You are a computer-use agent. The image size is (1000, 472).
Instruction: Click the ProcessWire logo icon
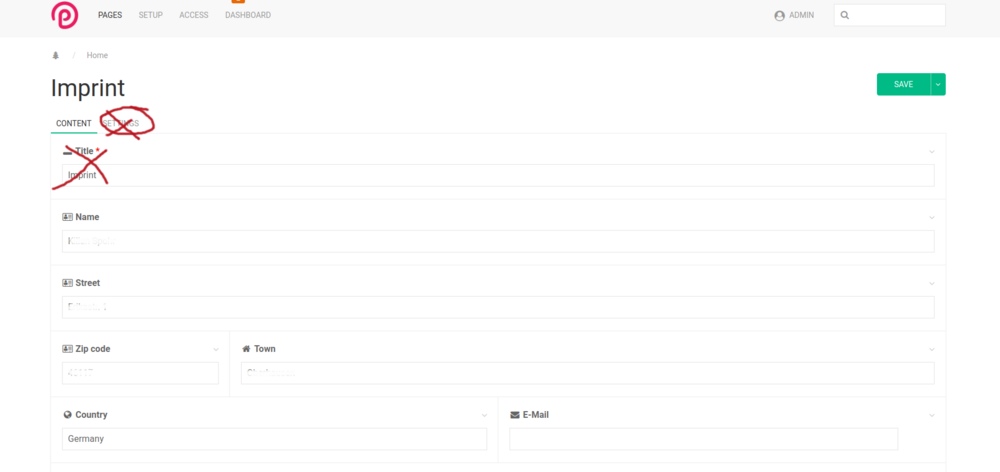65,15
